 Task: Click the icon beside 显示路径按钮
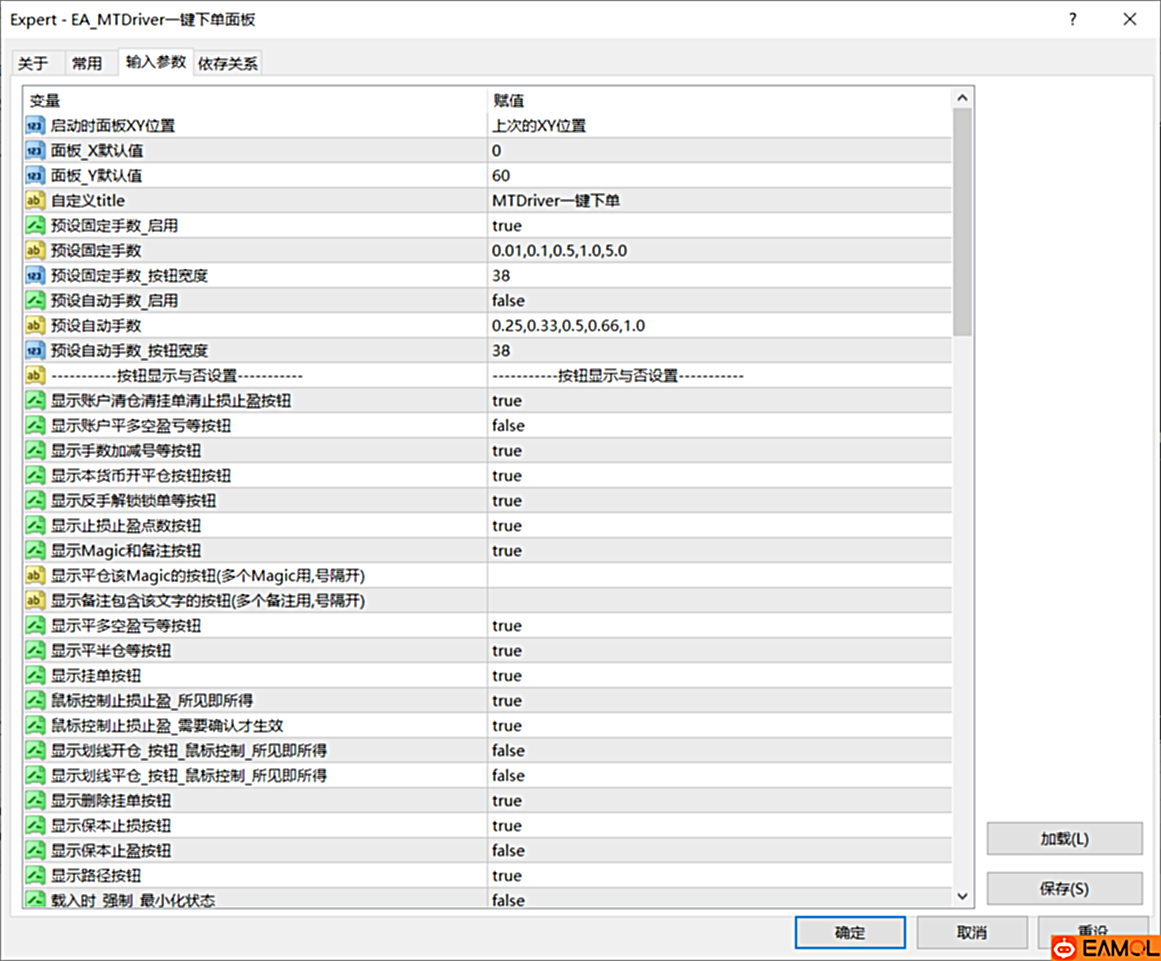click(35, 876)
